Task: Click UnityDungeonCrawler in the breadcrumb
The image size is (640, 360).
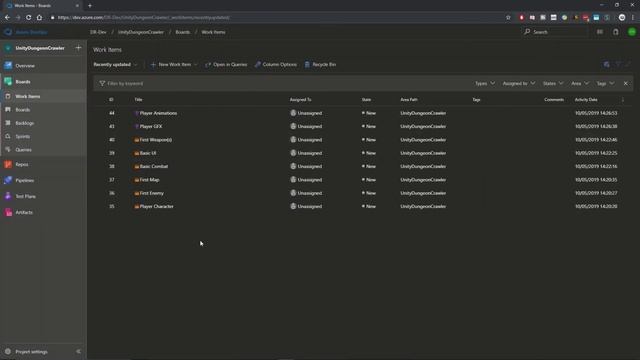Action: click(141, 32)
